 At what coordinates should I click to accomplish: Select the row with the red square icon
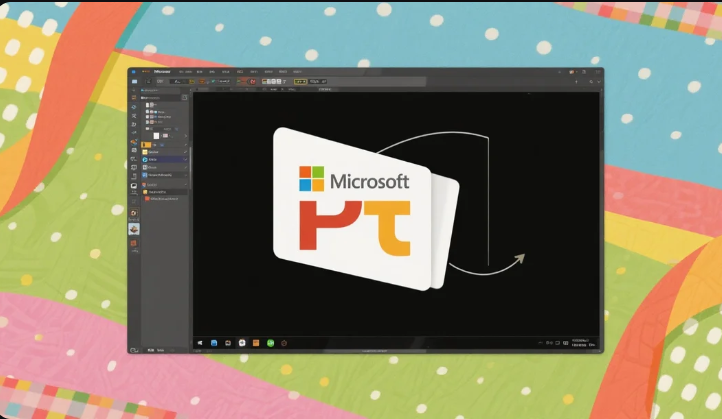[x=165, y=199]
